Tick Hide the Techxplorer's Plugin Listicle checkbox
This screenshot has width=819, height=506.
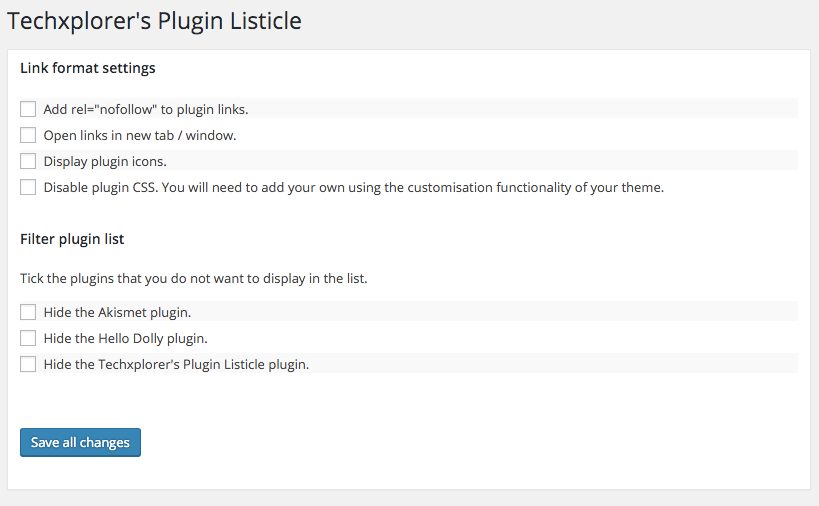click(x=28, y=364)
